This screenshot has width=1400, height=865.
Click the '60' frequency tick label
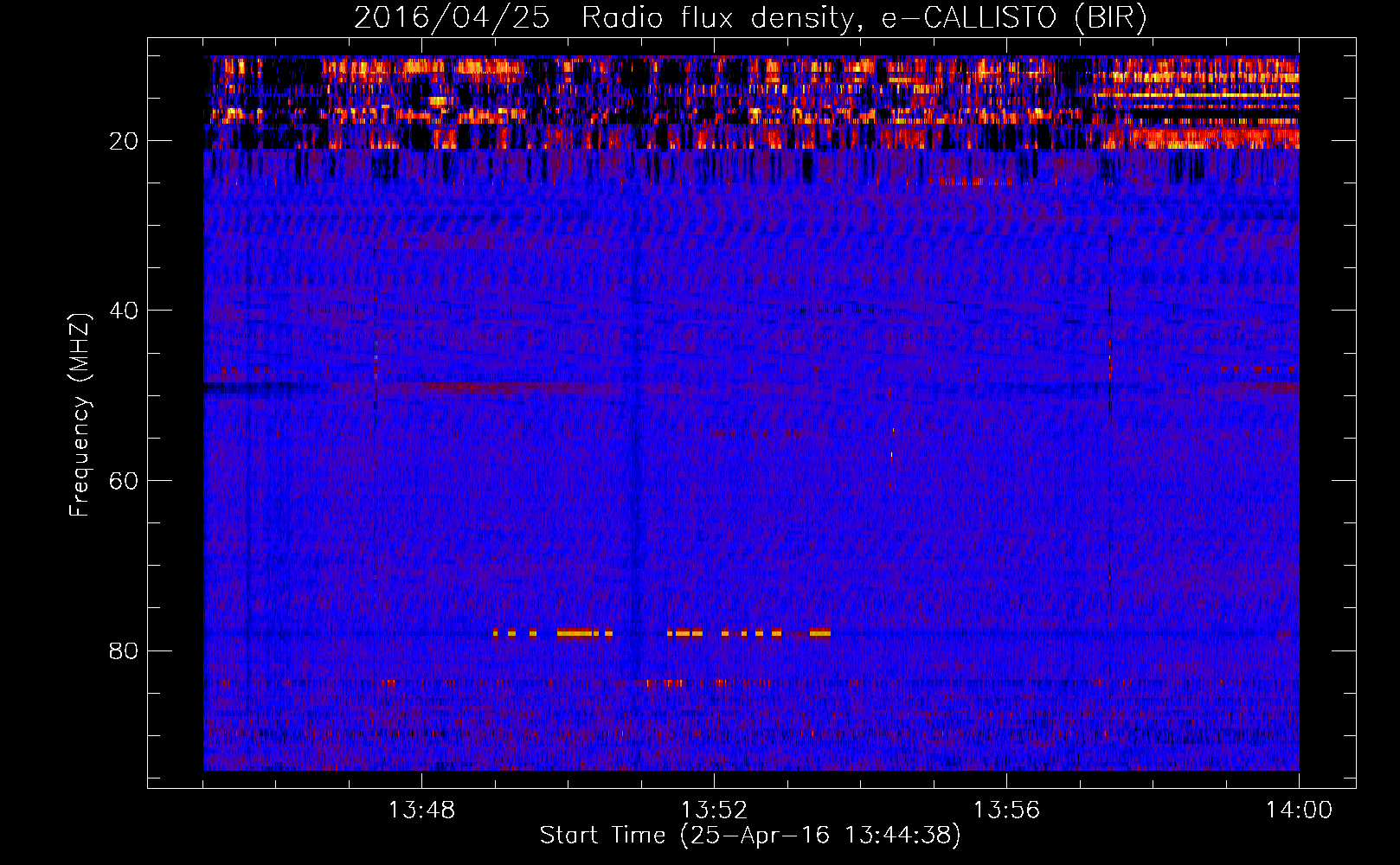point(124,481)
